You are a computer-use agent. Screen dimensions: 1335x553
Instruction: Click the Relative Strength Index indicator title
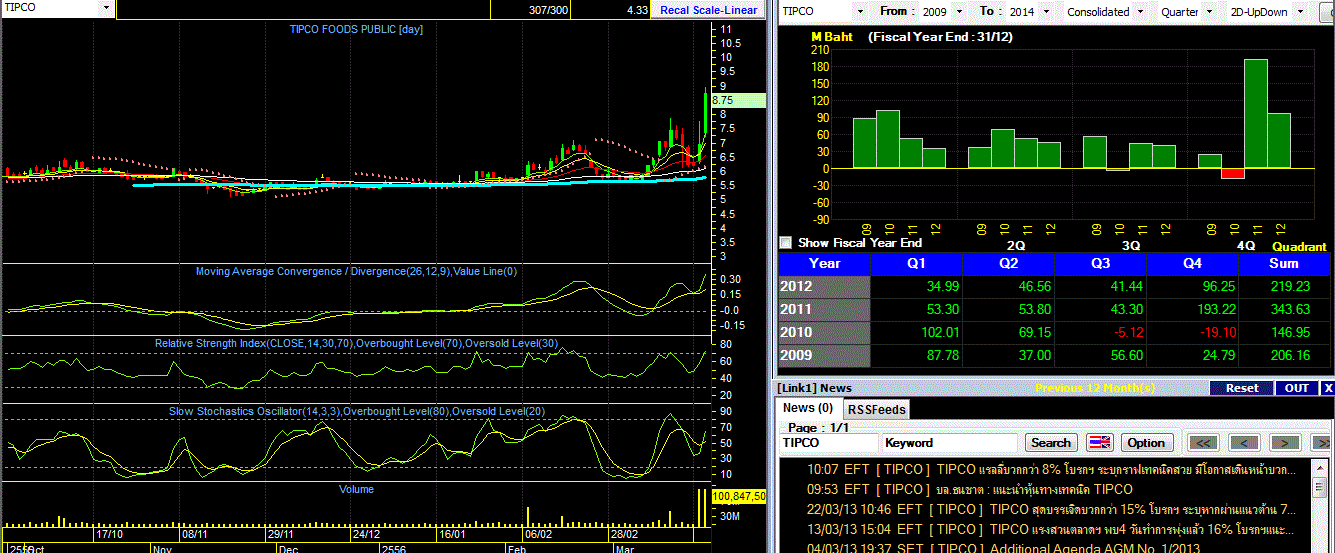click(356, 343)
